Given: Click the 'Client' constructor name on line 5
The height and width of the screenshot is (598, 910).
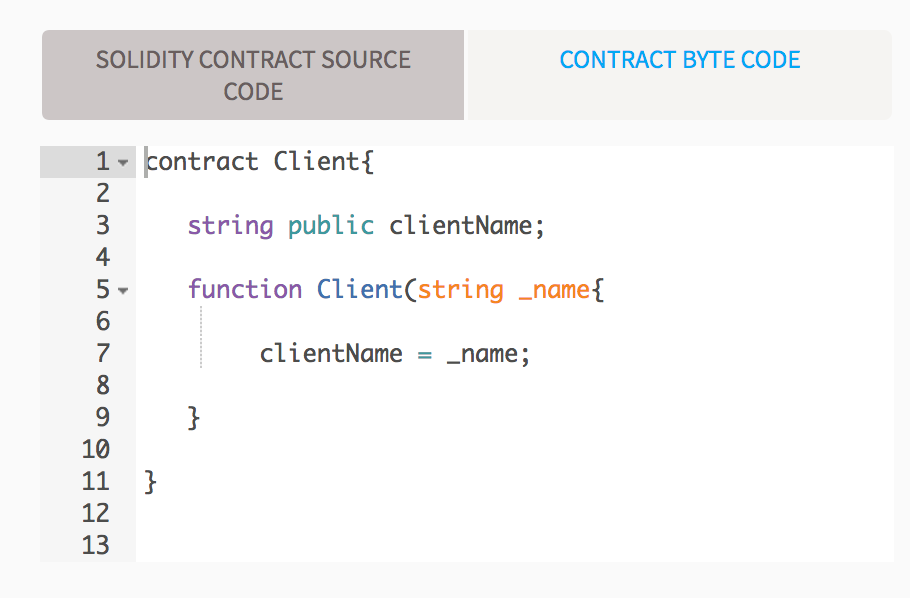Looking at the screenshot, I should click(x=360, y=290).
